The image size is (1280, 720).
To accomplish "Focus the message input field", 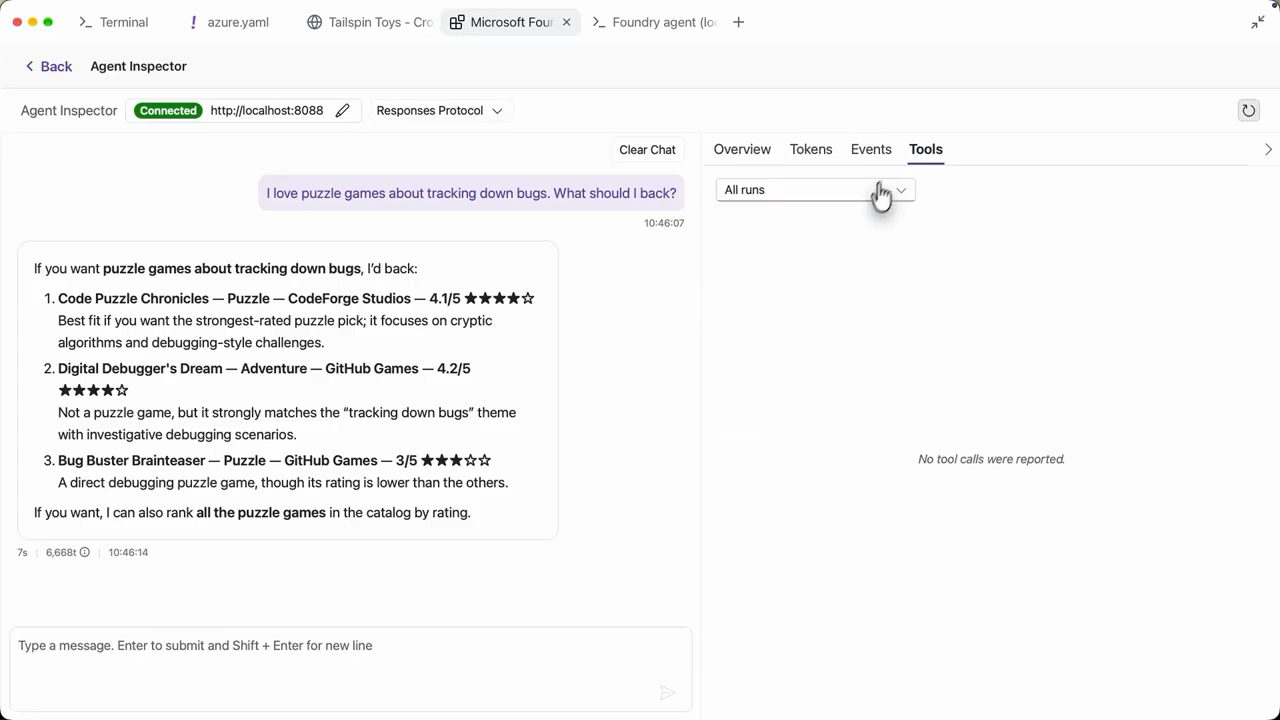I will click(x=351, y=669).
